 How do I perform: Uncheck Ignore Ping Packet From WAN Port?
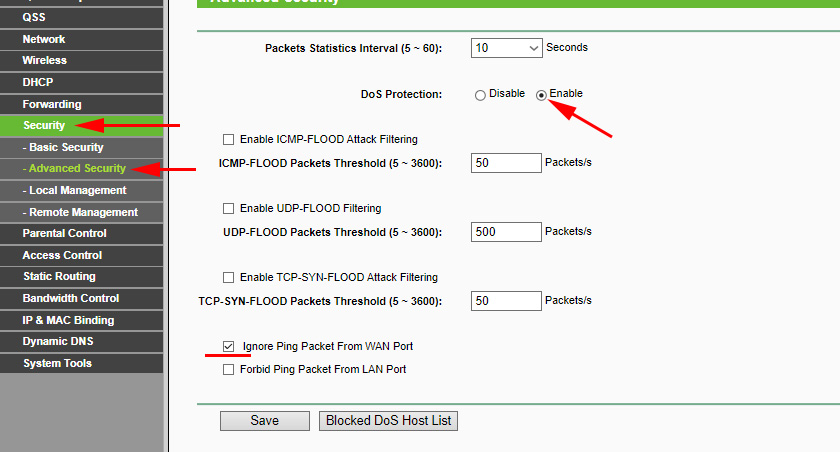coord(229,347)
